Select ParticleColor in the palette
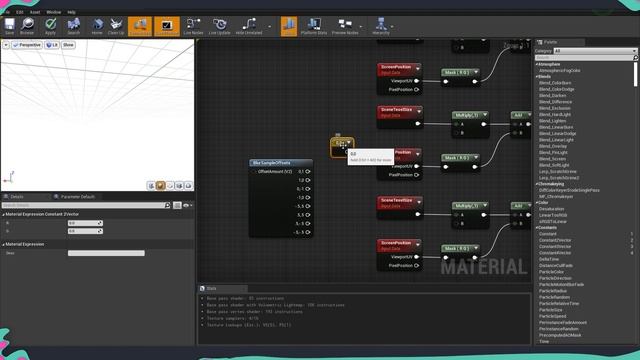Screen dimensions: 640x360 551,272
